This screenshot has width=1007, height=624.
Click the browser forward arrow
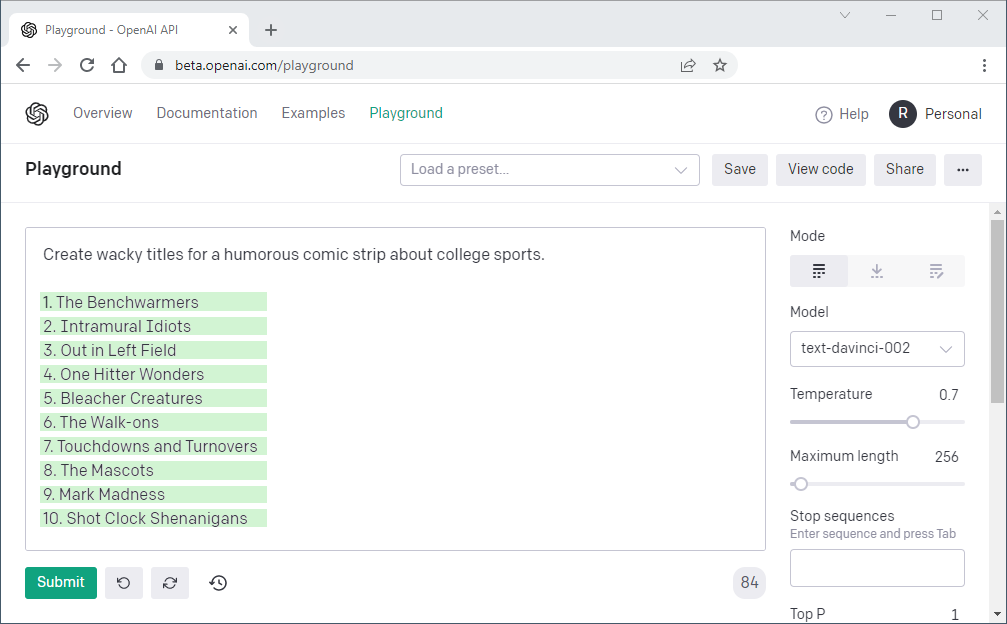(x=55, y=65)
